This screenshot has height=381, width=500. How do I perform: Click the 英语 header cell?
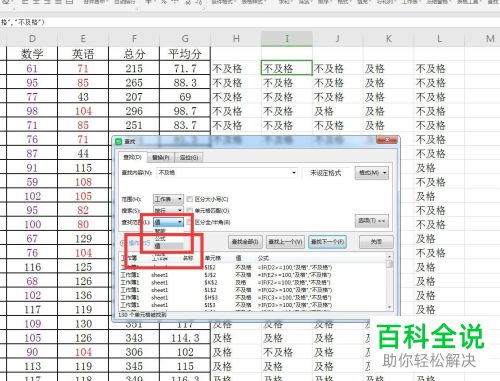83,54
